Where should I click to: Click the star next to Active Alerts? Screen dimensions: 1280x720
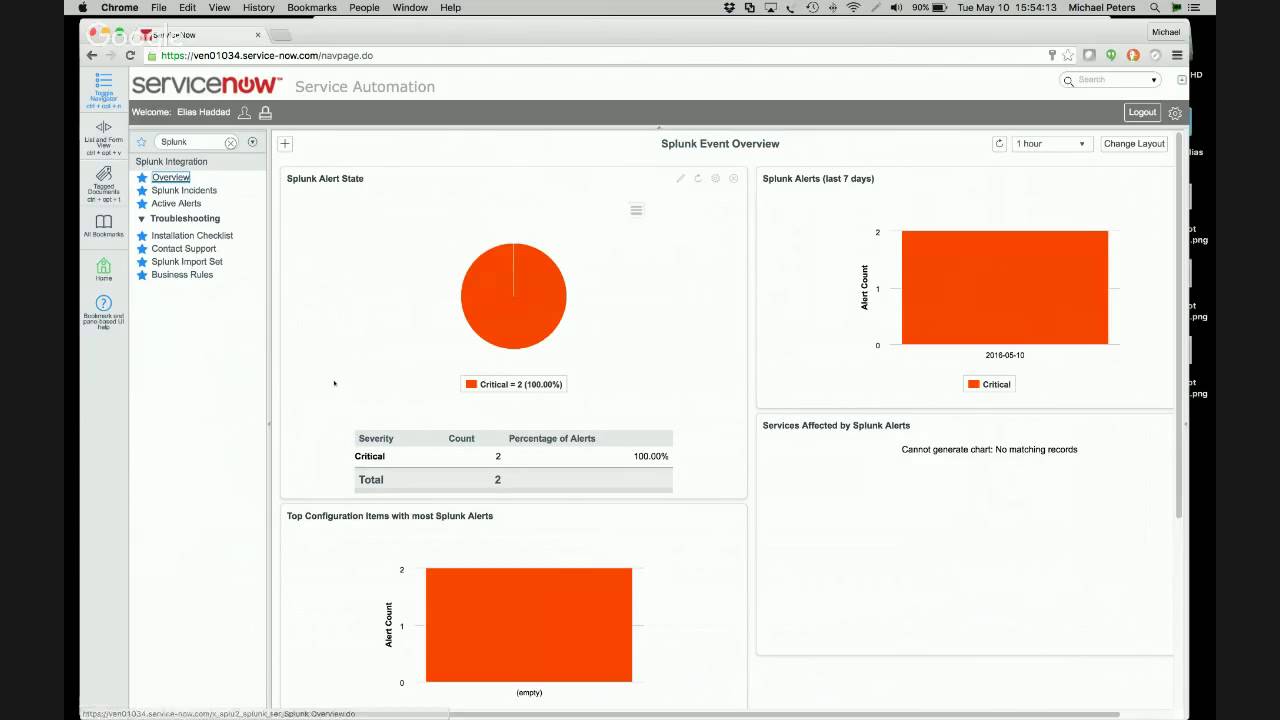click(x=142, y=203)
